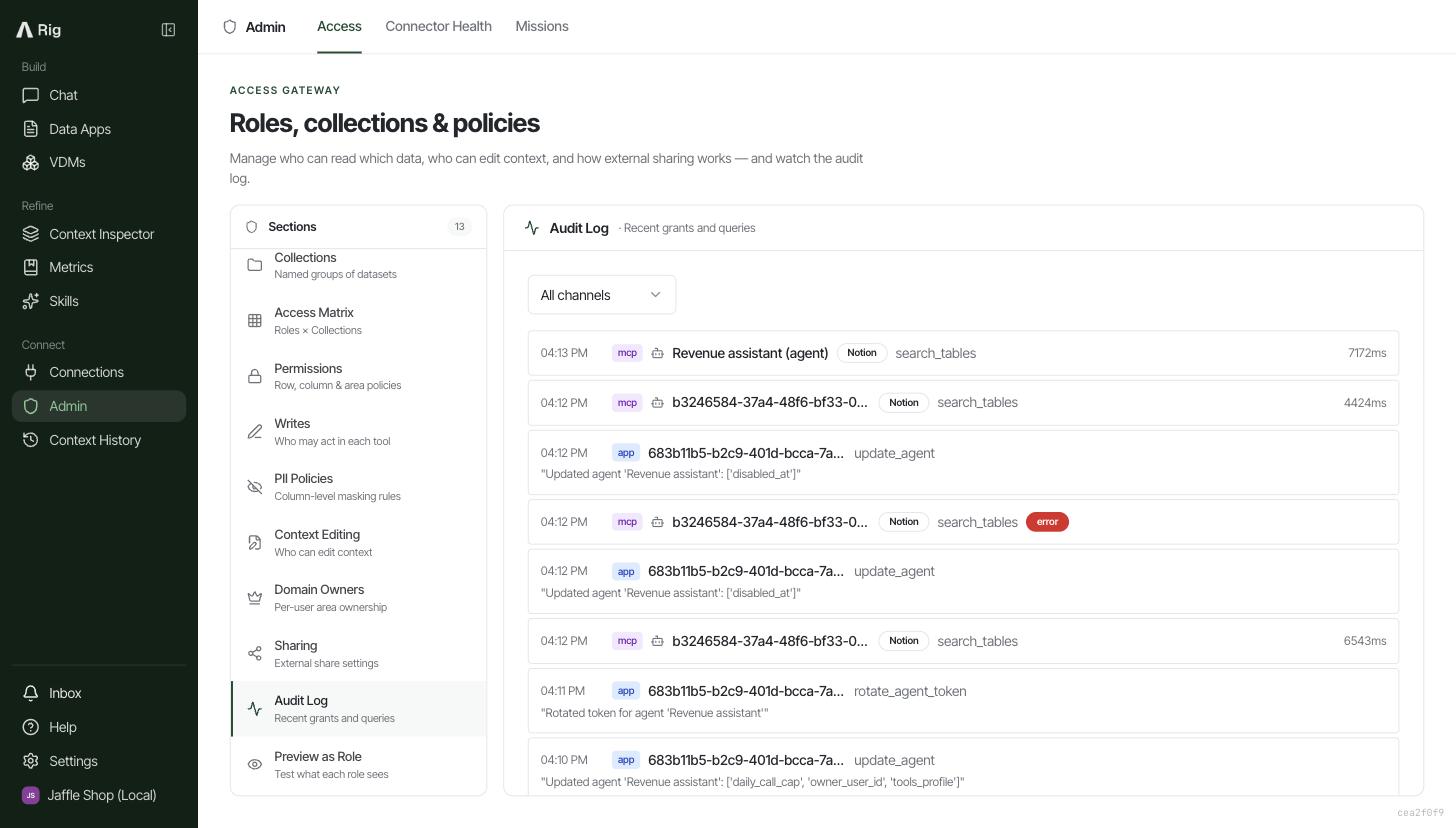Select the Domain Owners section

point(359,598)
